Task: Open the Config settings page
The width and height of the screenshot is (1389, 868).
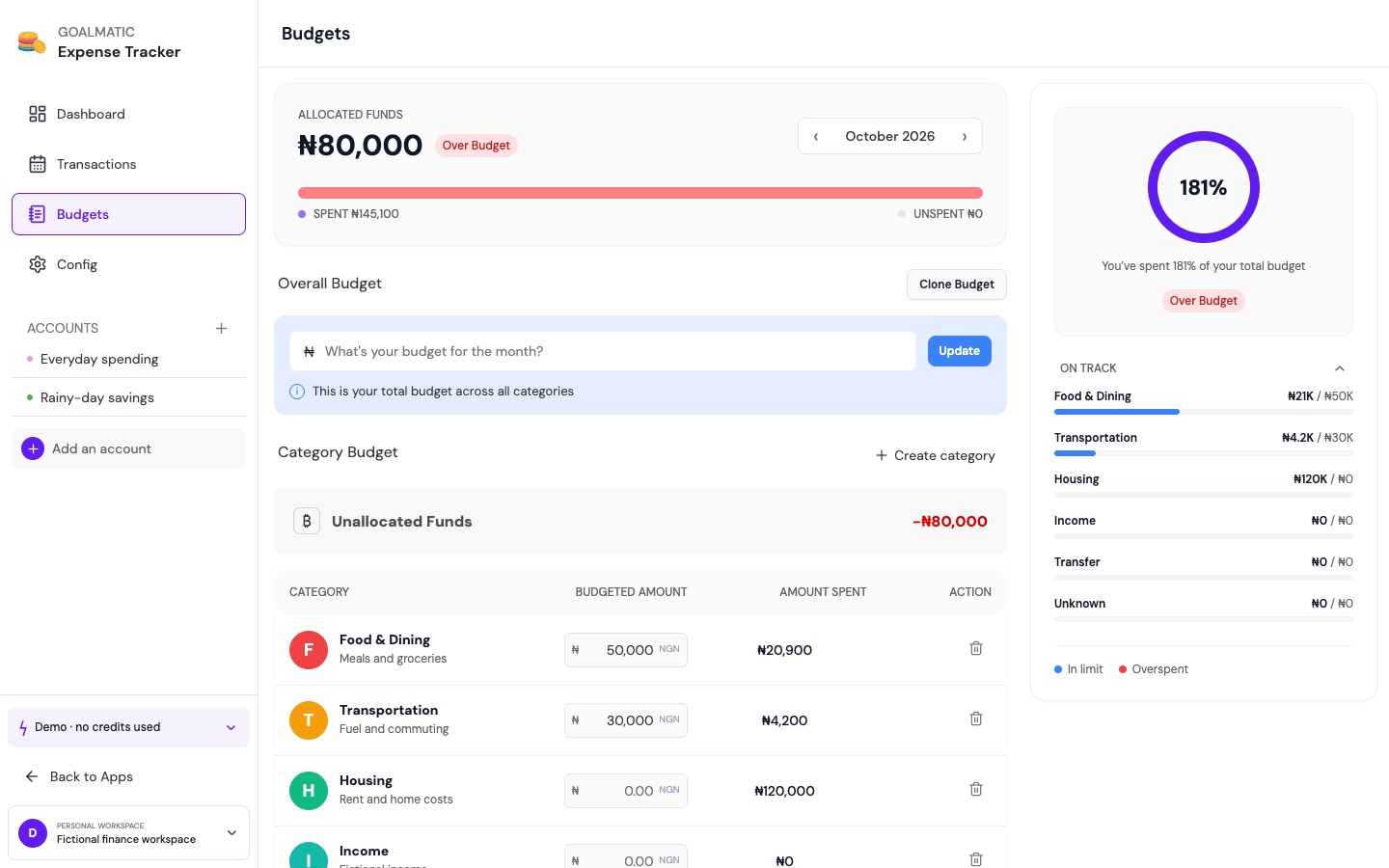Action: click(128, 264)
